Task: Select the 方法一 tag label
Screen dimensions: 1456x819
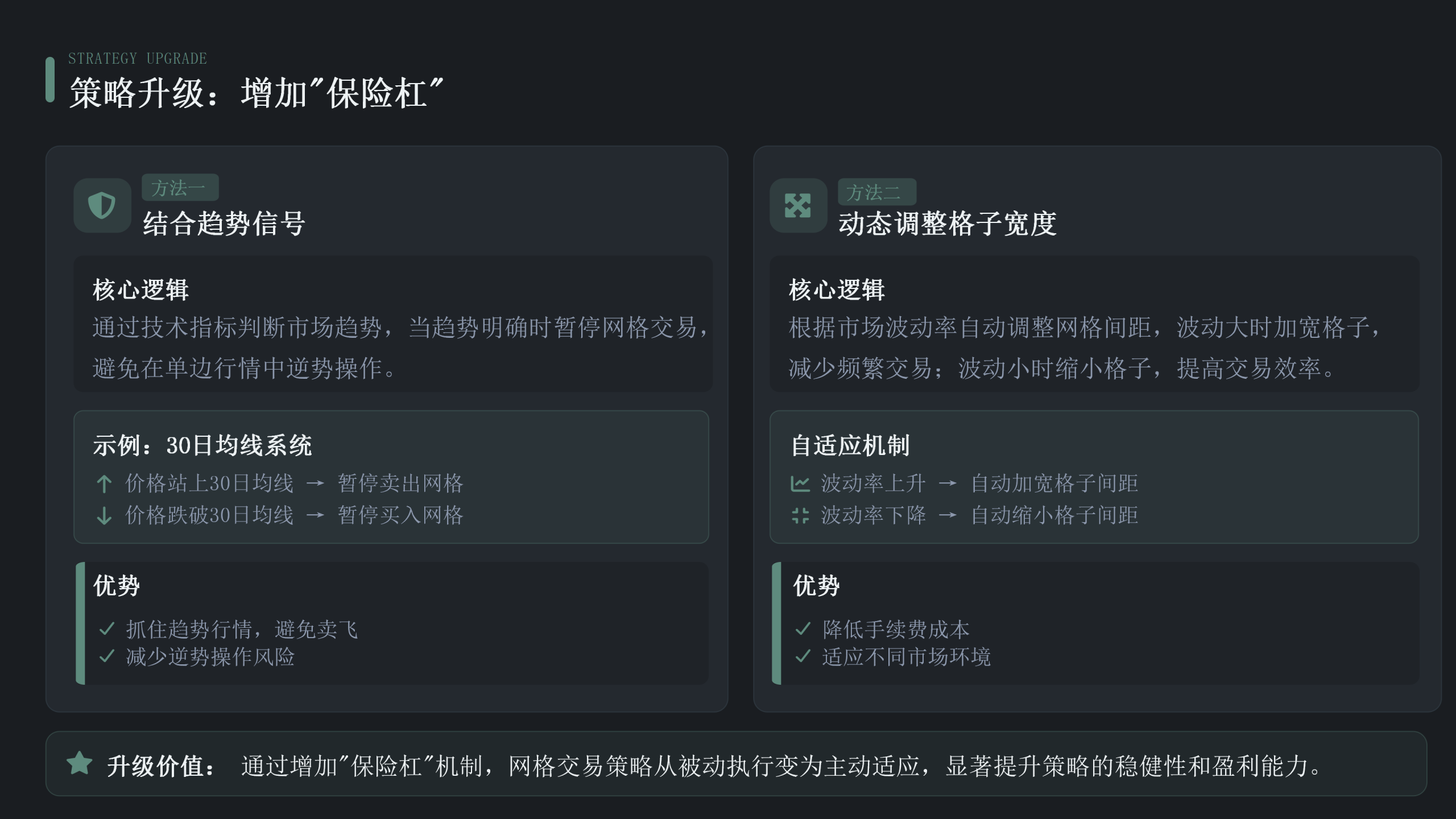Action: pos(180,188)
